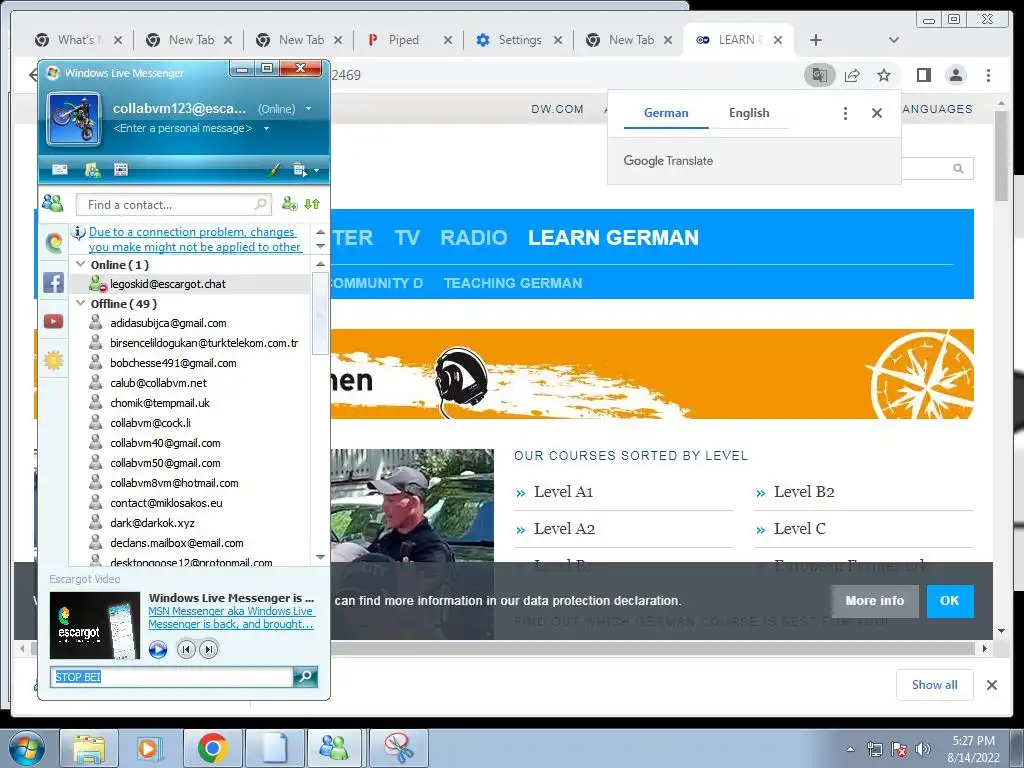Open RADIO in DW navigation
This screenshot has height=768, width=1024.
click(x=473, y=238)
